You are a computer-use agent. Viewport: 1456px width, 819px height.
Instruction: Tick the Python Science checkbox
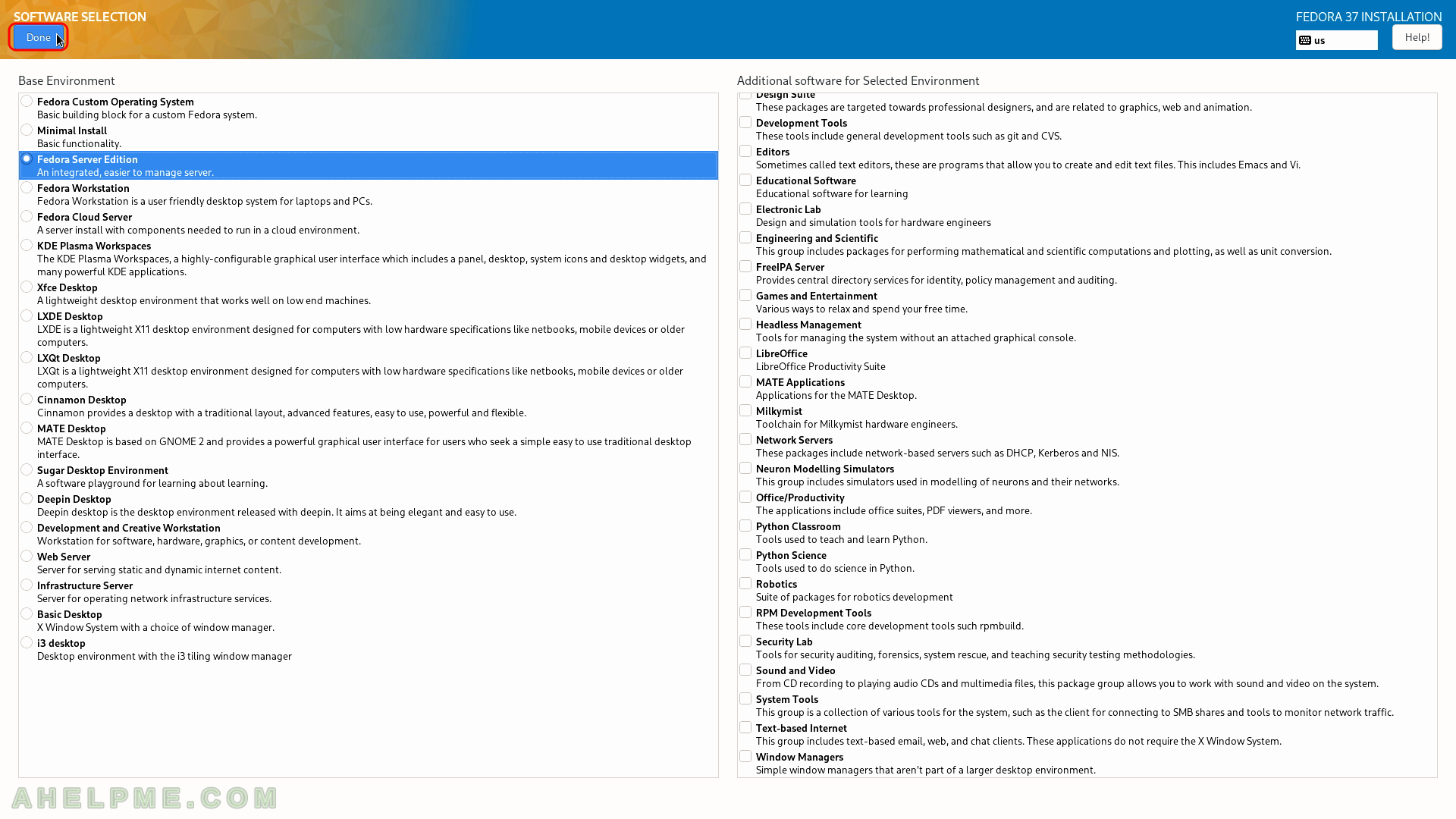pyautogui.click(x=745, y=554)
